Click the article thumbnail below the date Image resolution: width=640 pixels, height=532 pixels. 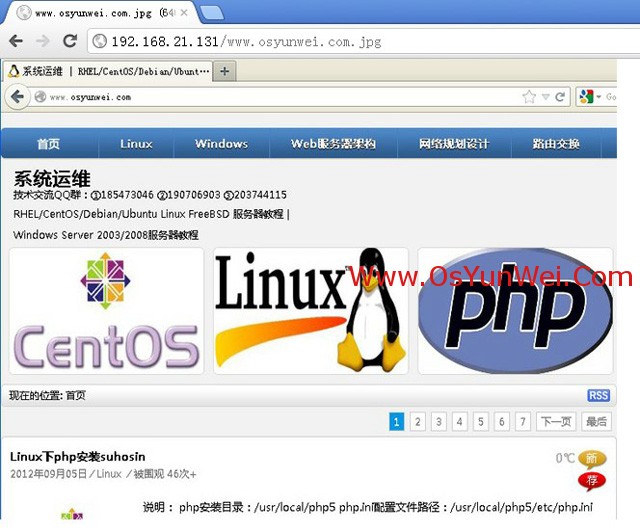tap(72, 515)
